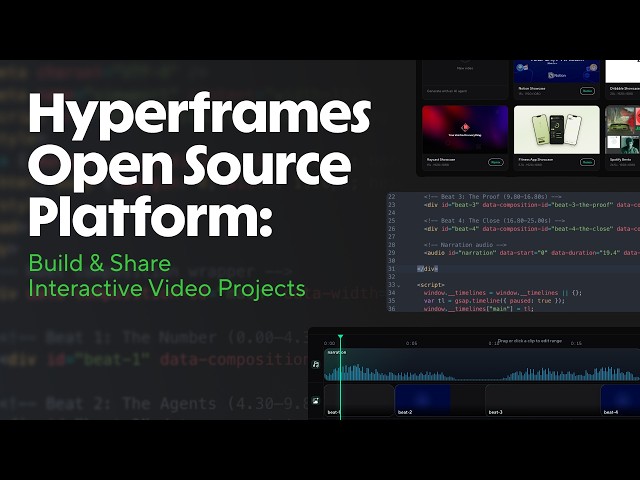
Task: Click the Hyperframes headline word
Action: pyautogui.click(x=200, y=116)
